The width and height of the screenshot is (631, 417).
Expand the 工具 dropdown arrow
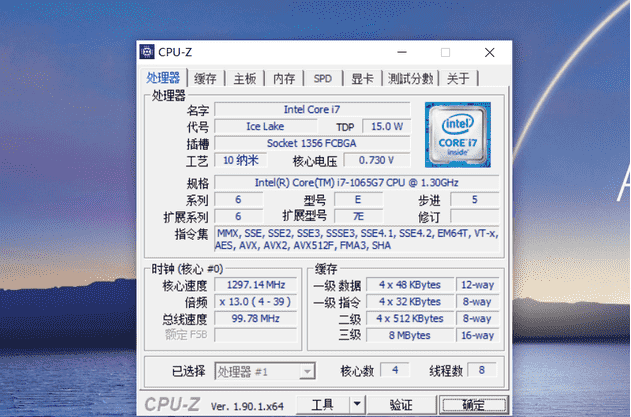[x=357, y=404]
